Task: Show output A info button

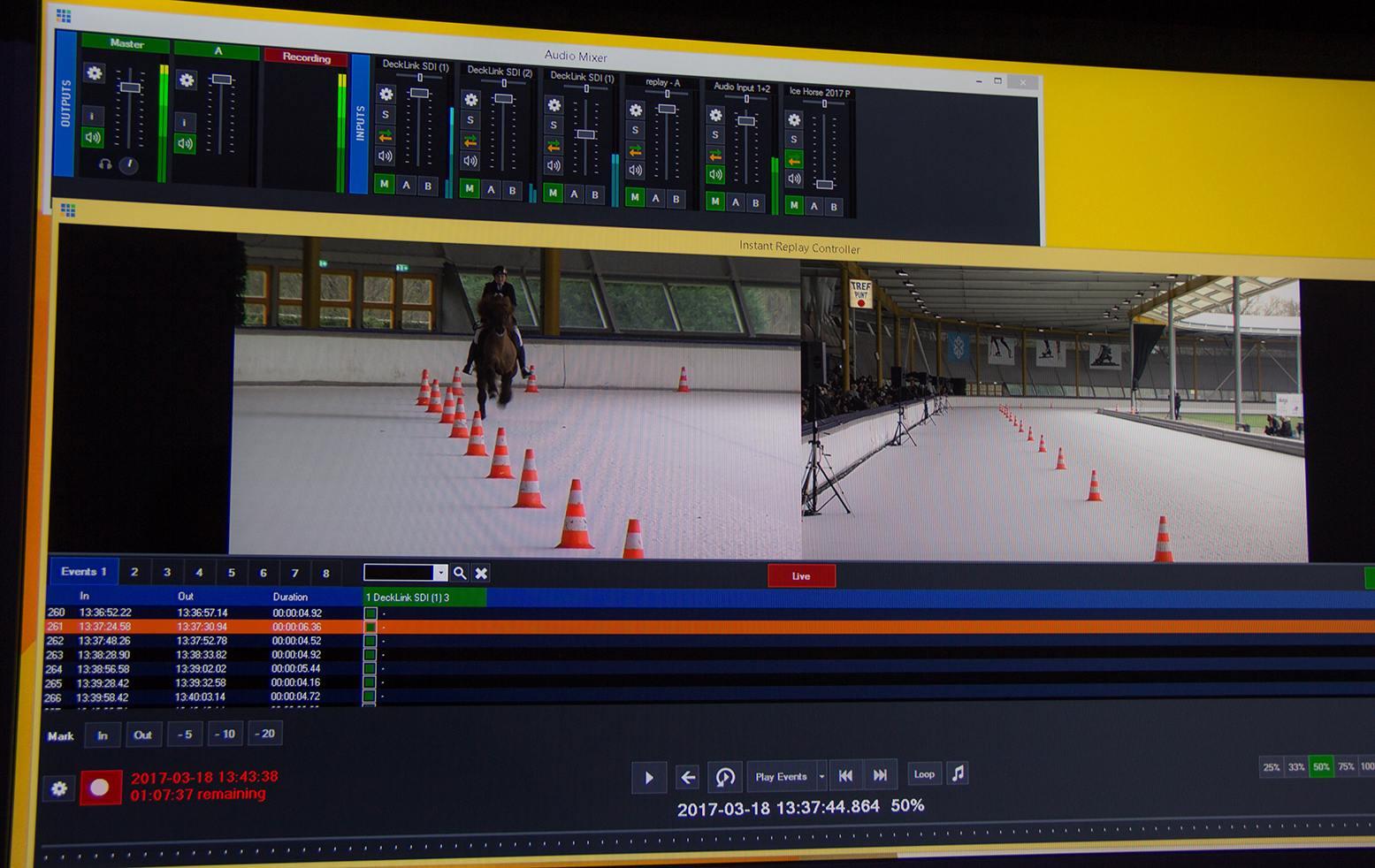Action: pyautogui.click(x=184, y=122)
